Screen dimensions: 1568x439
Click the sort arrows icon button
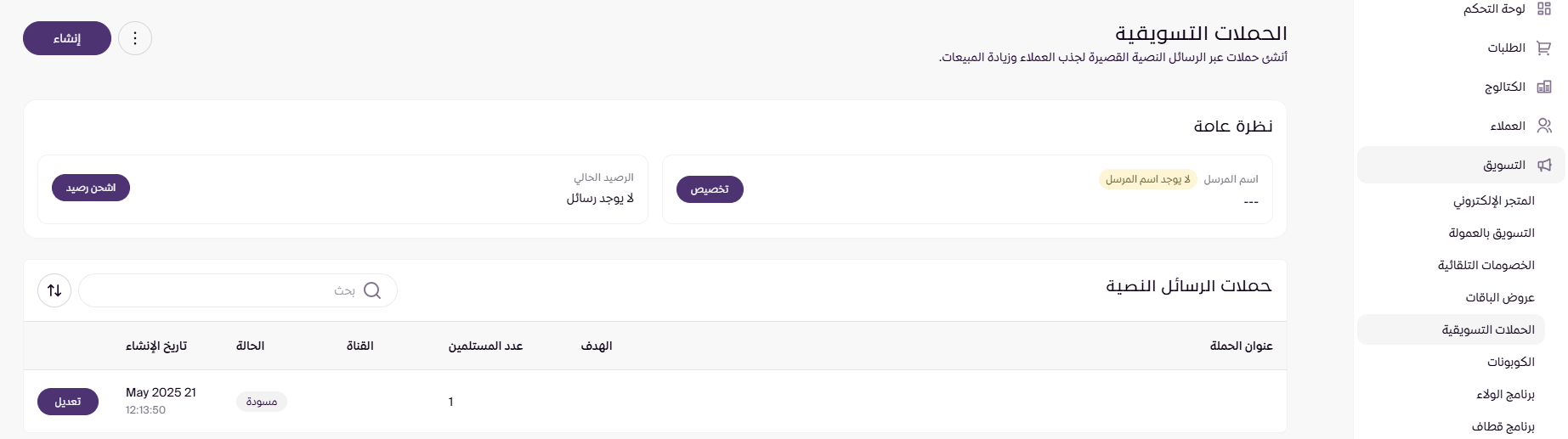tap(54, 290)
